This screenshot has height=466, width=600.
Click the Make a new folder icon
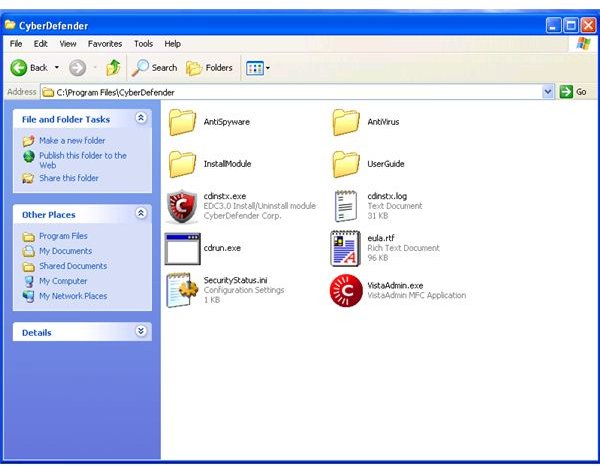tap(28, 141)
